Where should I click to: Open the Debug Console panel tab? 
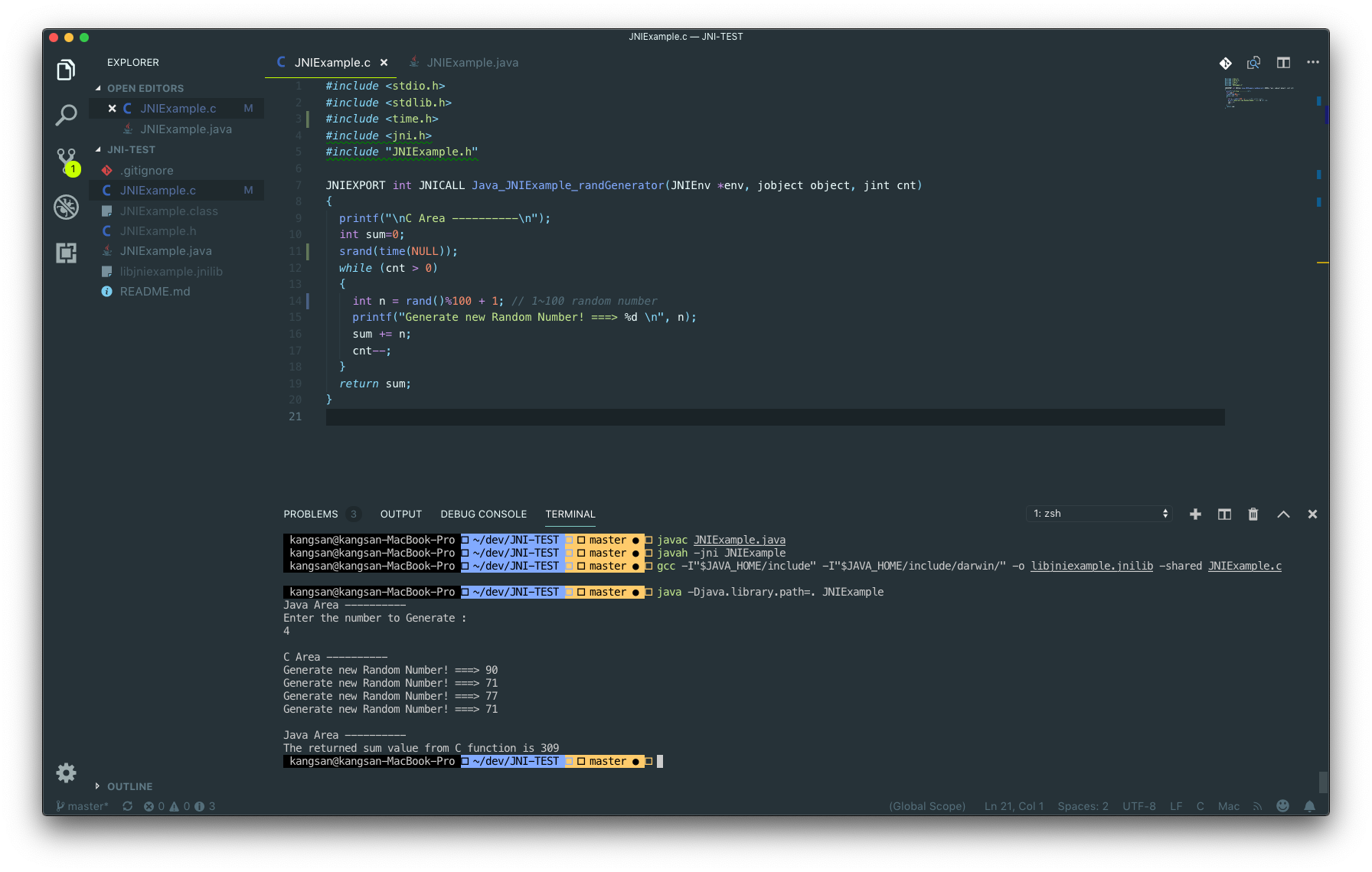pyautogui.click(x=484, y=514)
